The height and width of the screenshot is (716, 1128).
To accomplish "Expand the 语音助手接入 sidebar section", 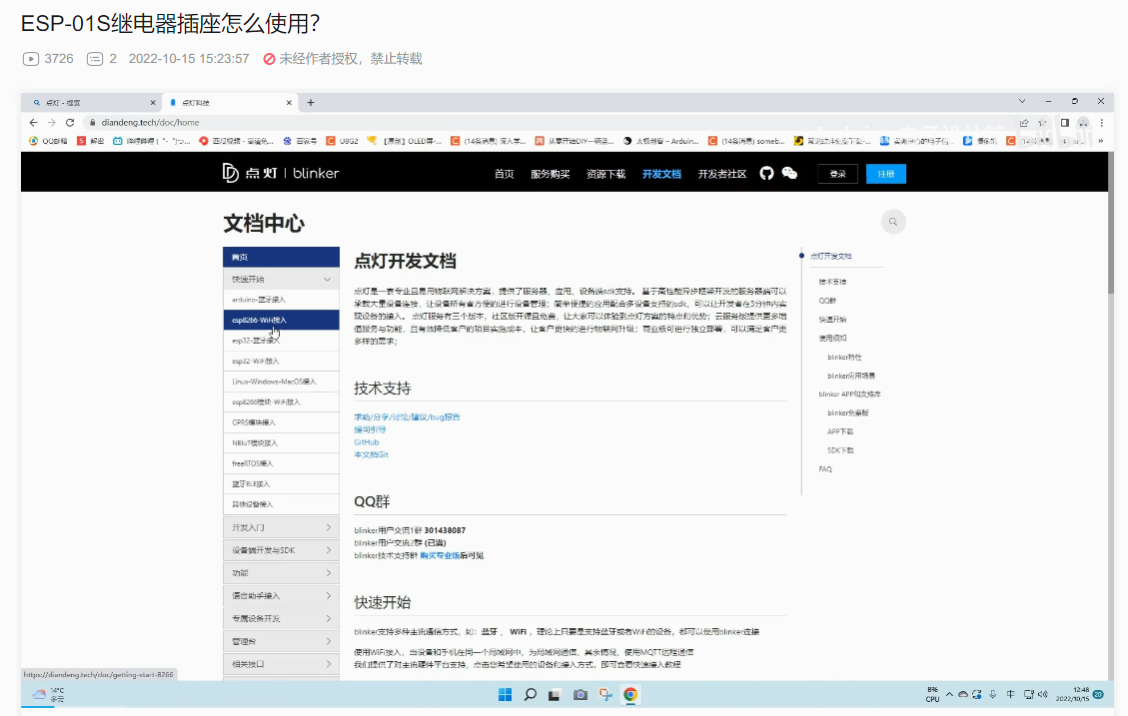I will (281, 596).
